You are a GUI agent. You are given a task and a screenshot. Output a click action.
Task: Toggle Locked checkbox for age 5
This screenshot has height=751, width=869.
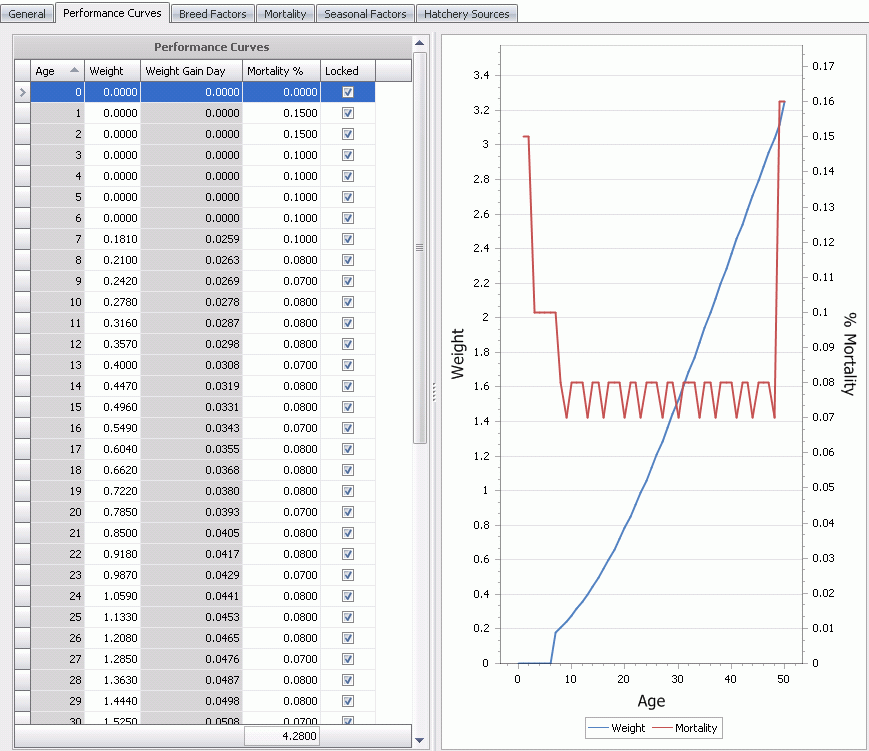point(348,197)
